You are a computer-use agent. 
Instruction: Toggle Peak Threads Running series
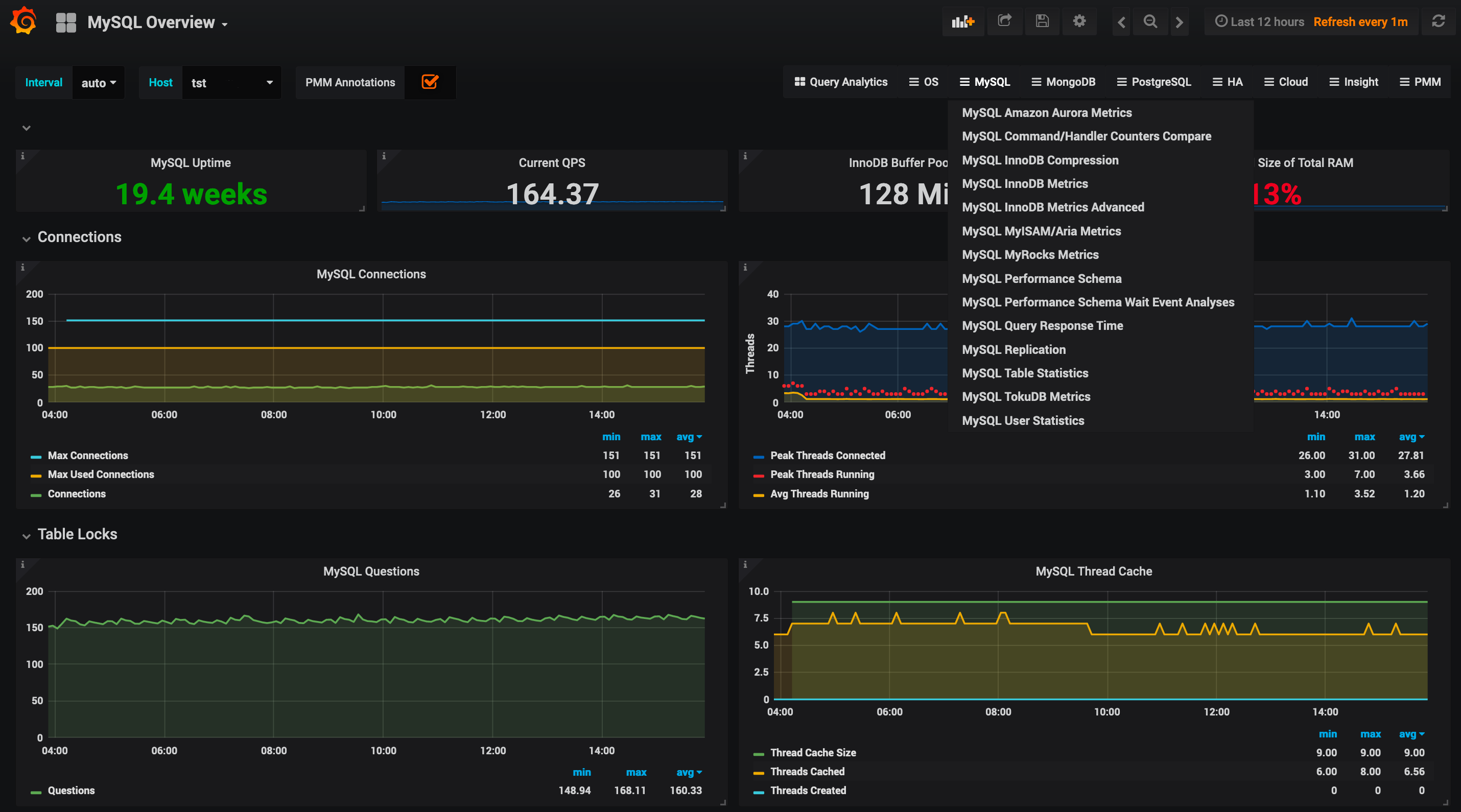[822, 474]
